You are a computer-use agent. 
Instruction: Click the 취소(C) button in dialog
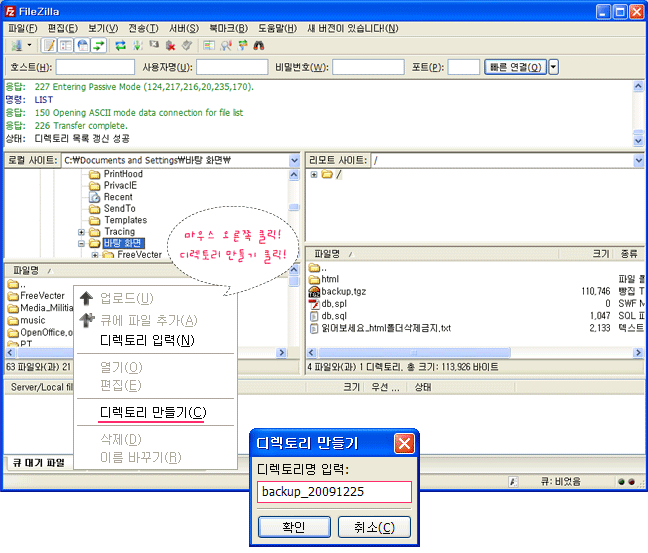click(x=374, y=527)
